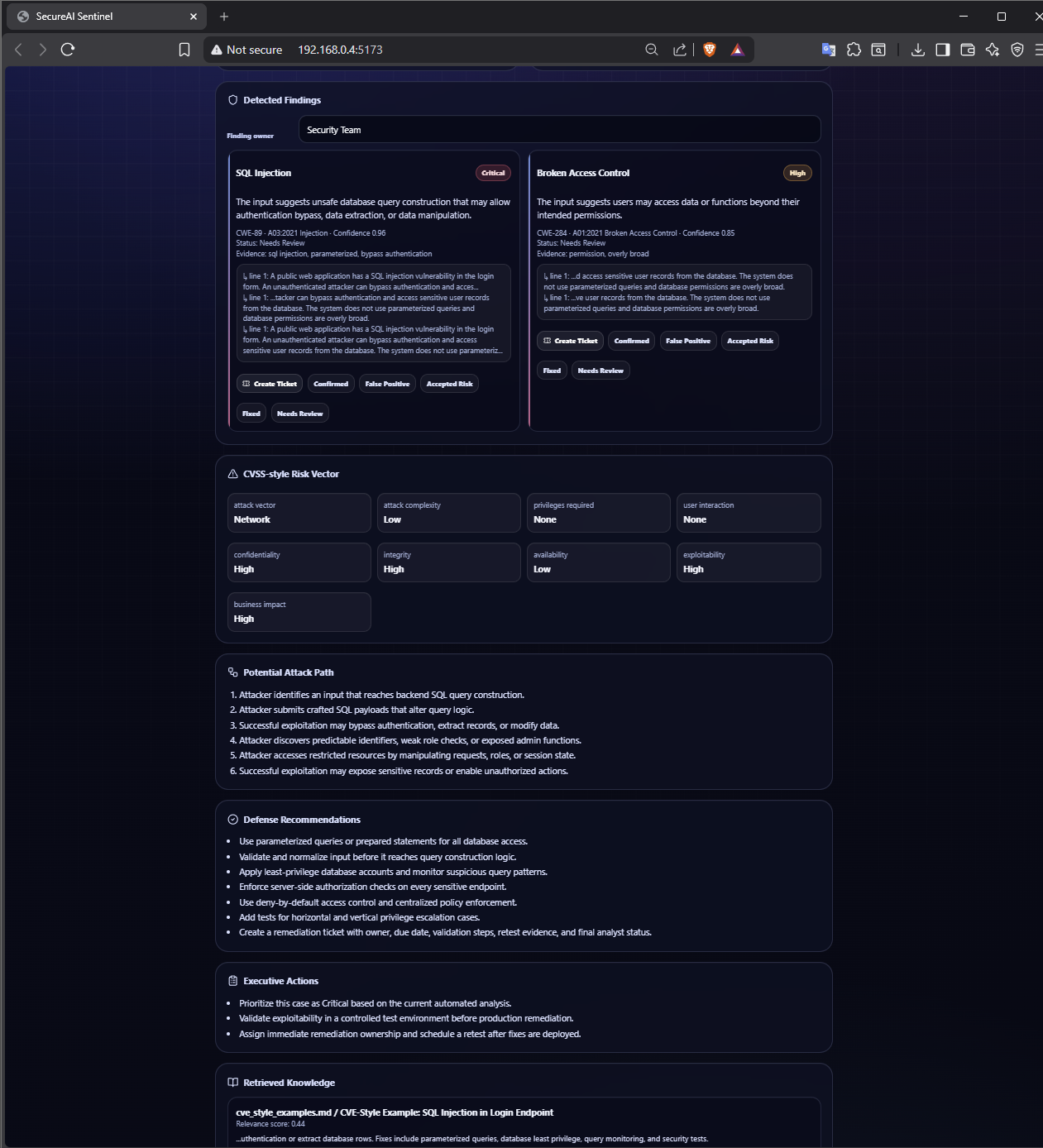Open the Brave Wallet icon
The height and width of the screenshot is (1148, 1043).
click(968, 50)
